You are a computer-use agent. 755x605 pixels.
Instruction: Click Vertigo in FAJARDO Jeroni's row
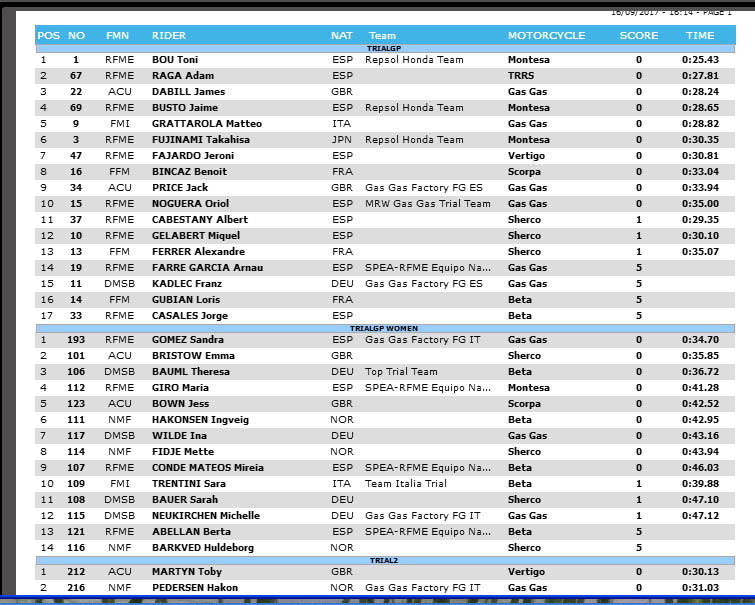click(x=526, y=156)
